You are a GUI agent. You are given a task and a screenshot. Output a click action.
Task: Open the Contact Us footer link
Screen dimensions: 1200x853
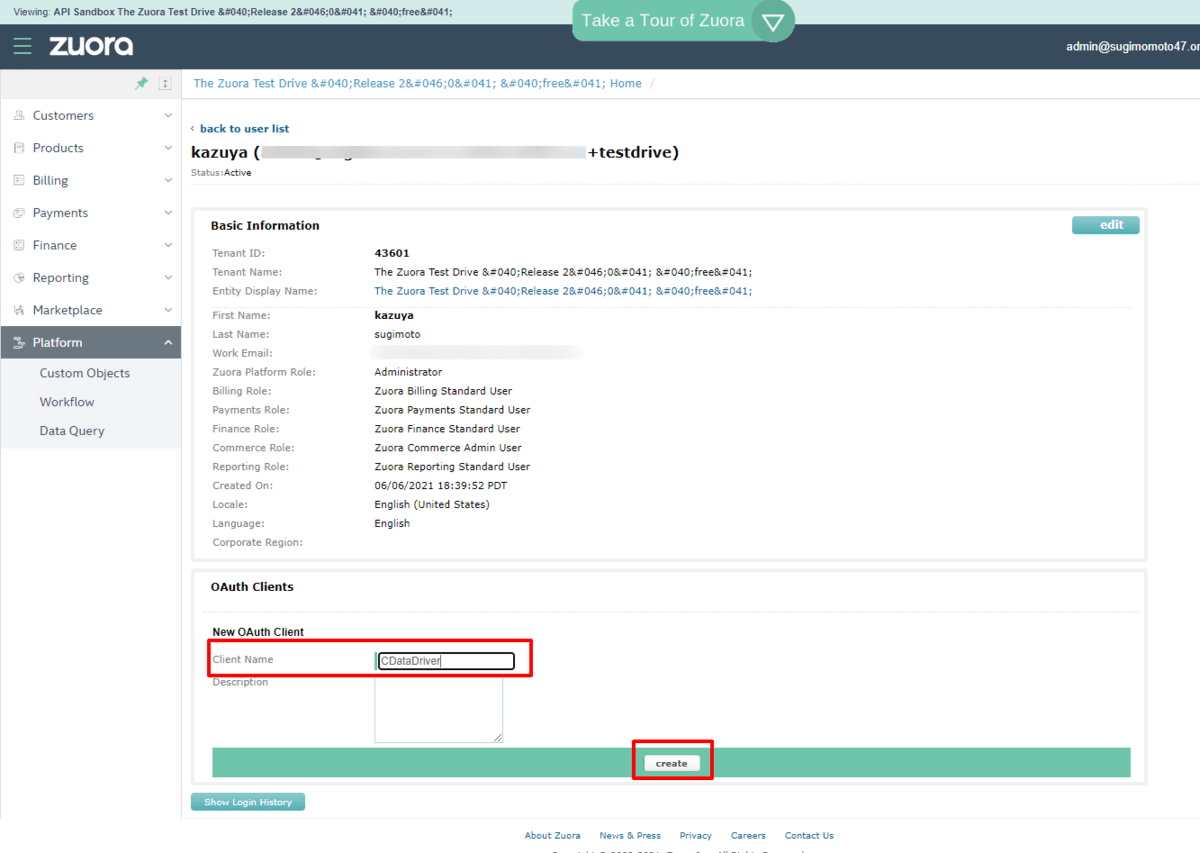pyautogui.click(x=809, y=836)
